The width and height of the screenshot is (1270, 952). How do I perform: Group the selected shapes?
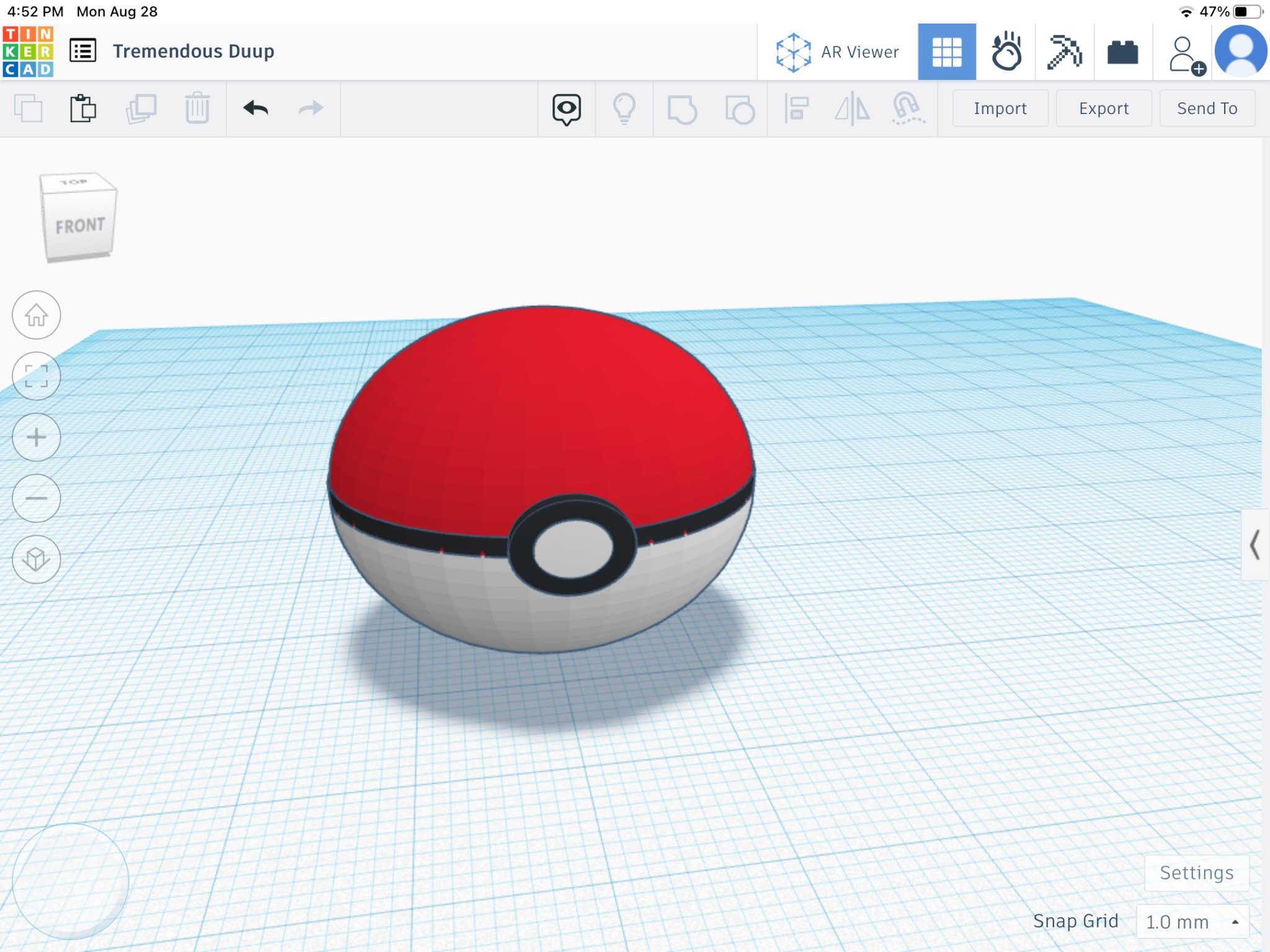pos(682,108)
